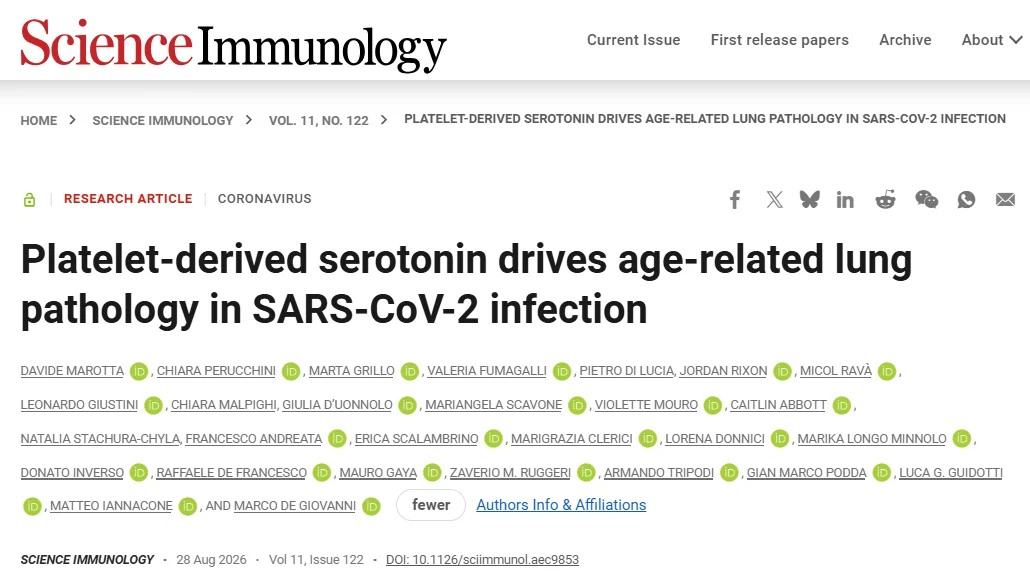The height and width of the screenshot is (573, 1030).
Task: Open Authors Info & Affiliations link
Action: pos(561,505)
